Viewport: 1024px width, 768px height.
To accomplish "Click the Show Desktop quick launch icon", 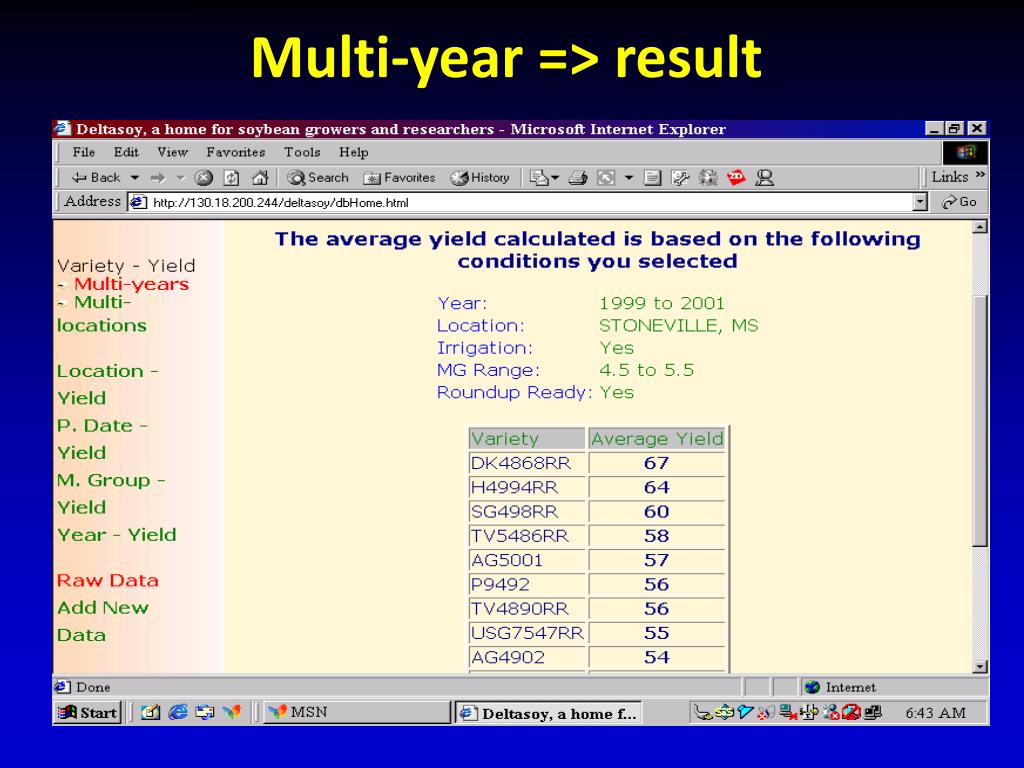I will (x=150, y=712).
